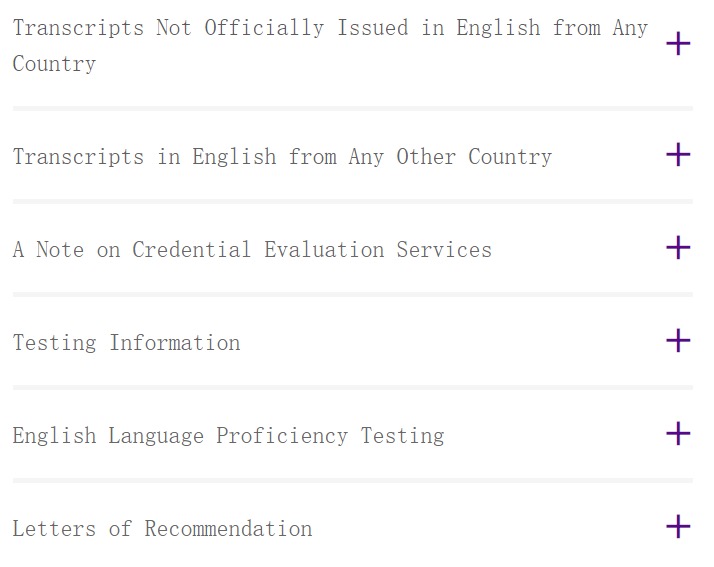Select 'Transcripts in English from Any Other Country' title
714x567 pixels.
point(282,157)
